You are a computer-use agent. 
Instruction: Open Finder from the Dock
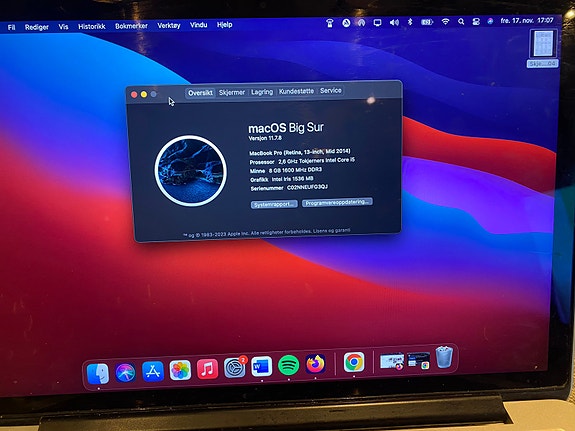pyautogui.click(x=98, y=373)
